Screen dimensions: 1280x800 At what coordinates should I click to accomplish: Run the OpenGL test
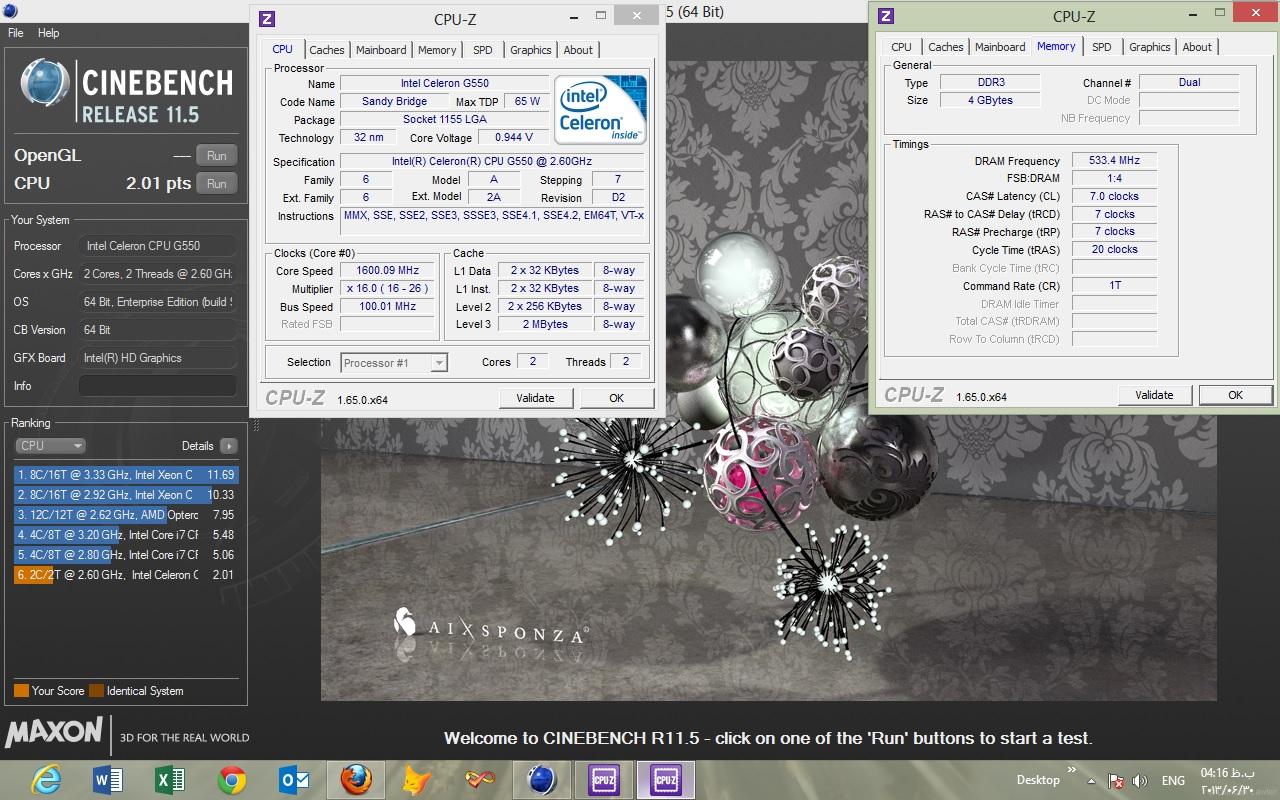coord(217,155)
